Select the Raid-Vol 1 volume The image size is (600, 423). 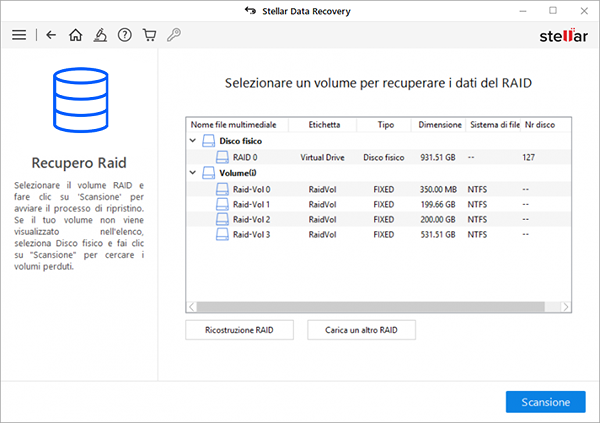pyautogui.click(x=378, y=204)
